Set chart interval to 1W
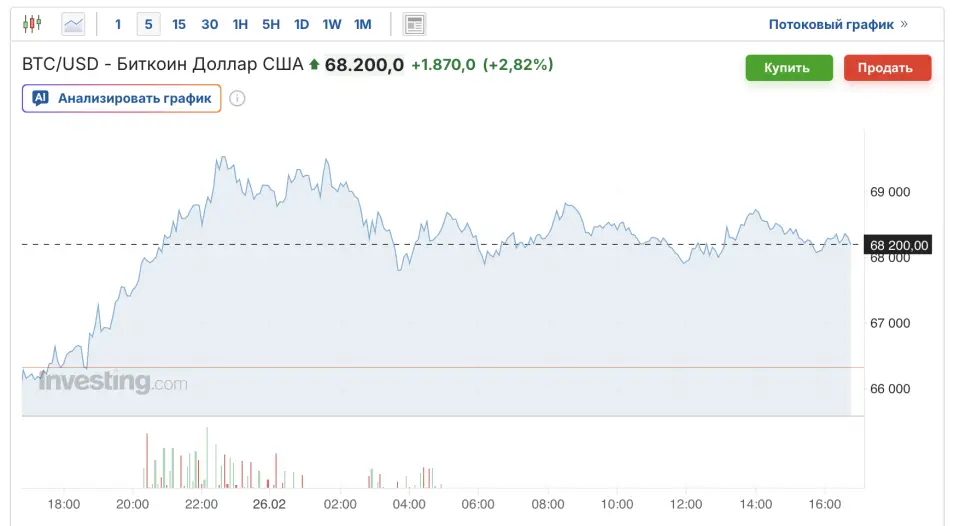The height and width of the screenshot is (526, 960). (332, 24)
